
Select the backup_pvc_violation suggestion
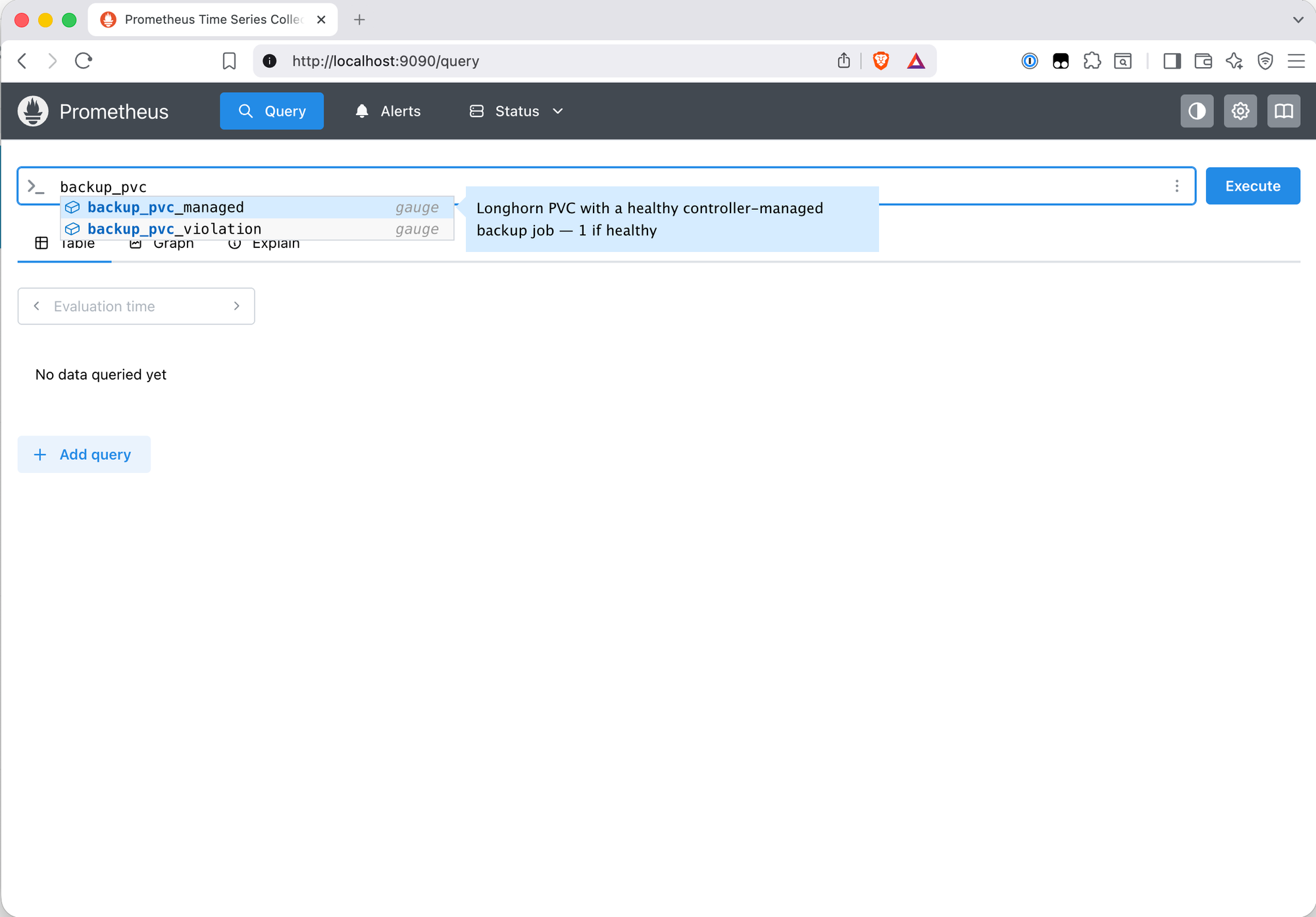pos(257,229)
